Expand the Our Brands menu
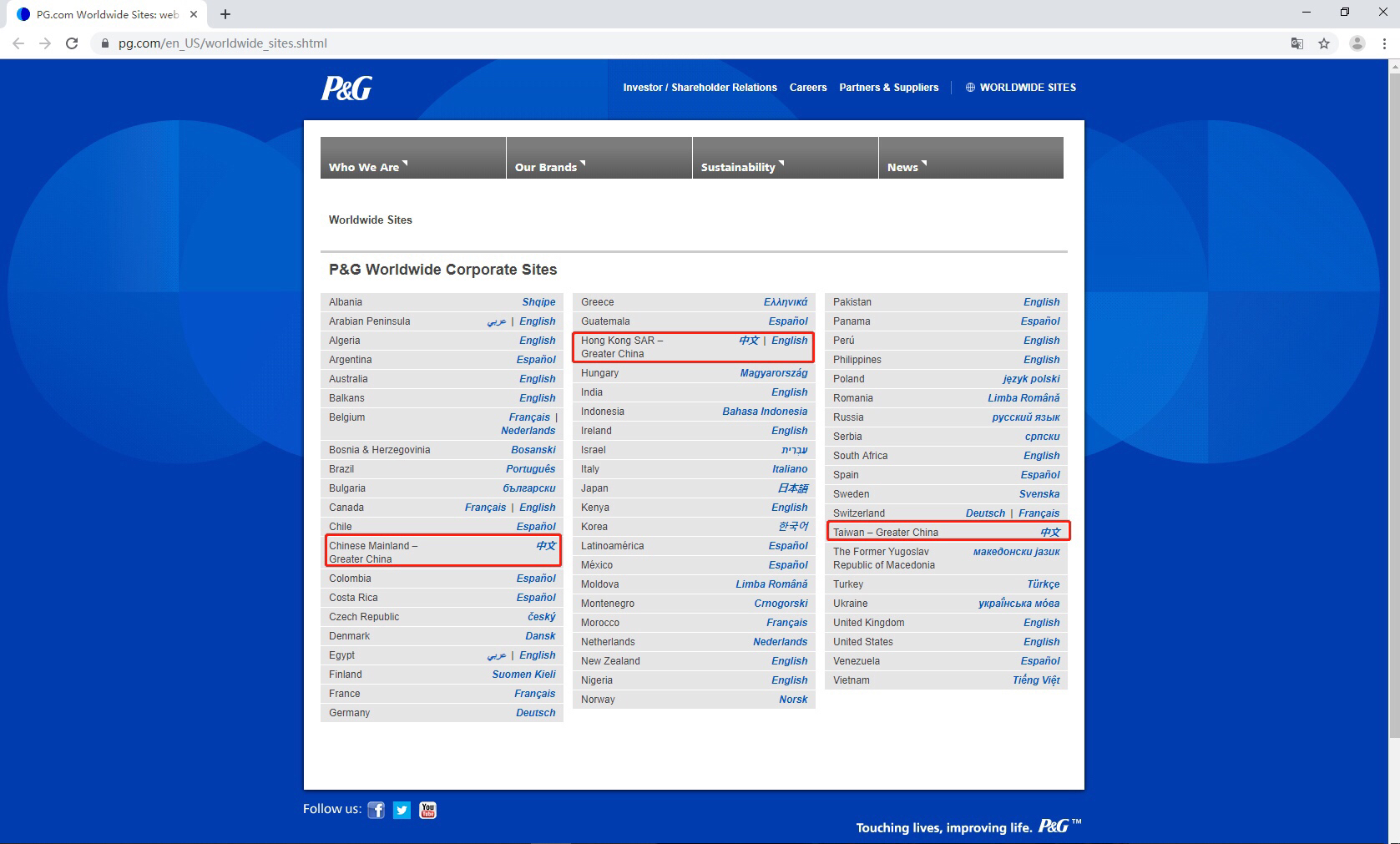This screenshot has height=844, width=1400. pos(599,158)
